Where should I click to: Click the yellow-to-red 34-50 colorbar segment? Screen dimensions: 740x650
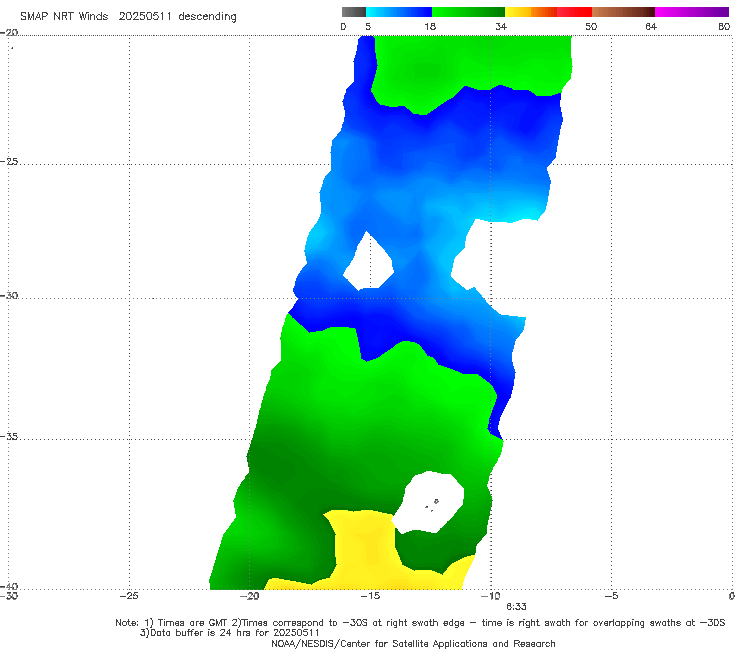(x=548, y=12)
